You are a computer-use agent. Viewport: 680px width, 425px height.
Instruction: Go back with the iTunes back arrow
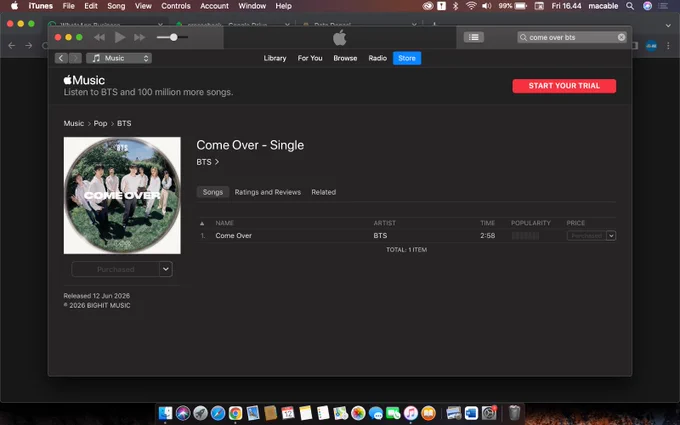(61, 58)
